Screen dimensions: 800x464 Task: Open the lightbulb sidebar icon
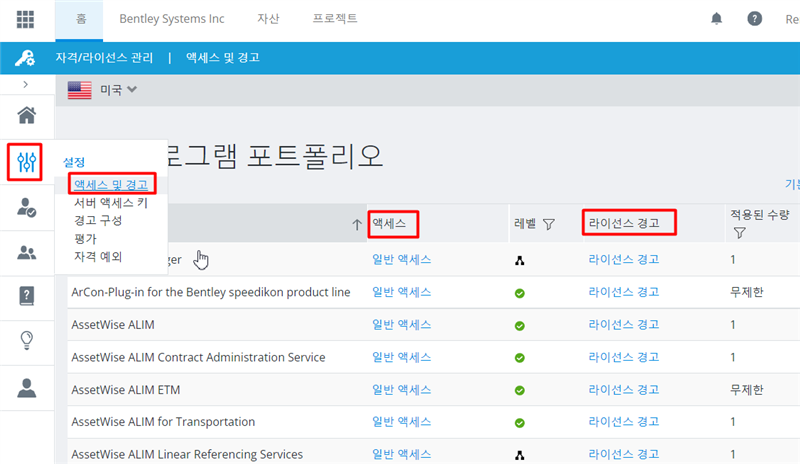pyautogui.click(x=27, y=340)
